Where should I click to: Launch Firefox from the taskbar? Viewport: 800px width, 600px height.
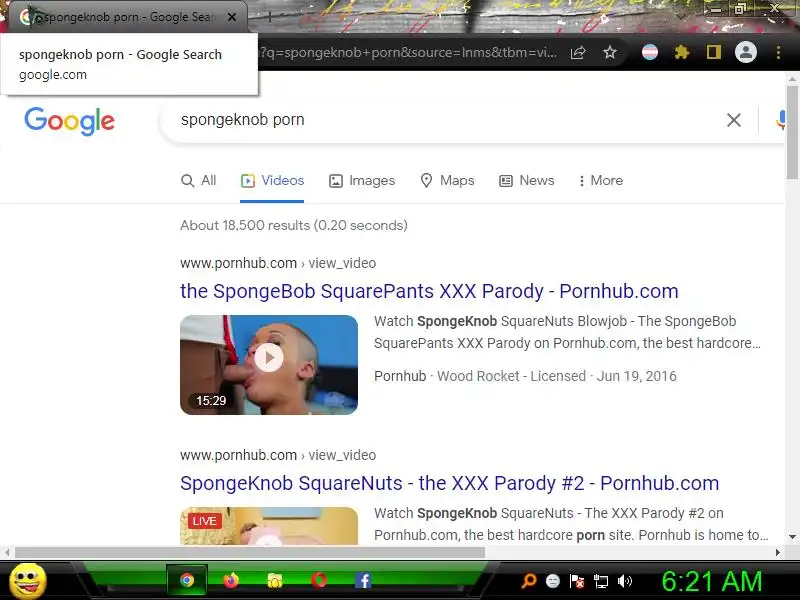(231, 580)
